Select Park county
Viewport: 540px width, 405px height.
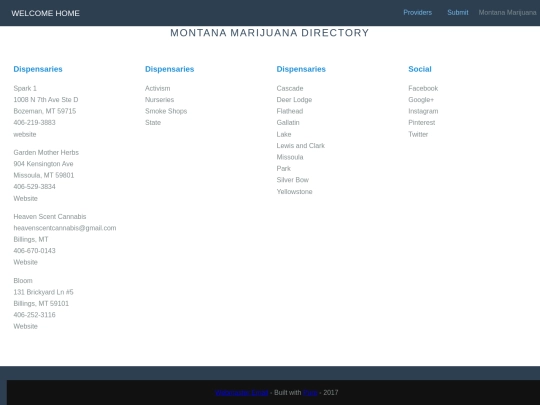pyautogui.click(x=283, y=168)
